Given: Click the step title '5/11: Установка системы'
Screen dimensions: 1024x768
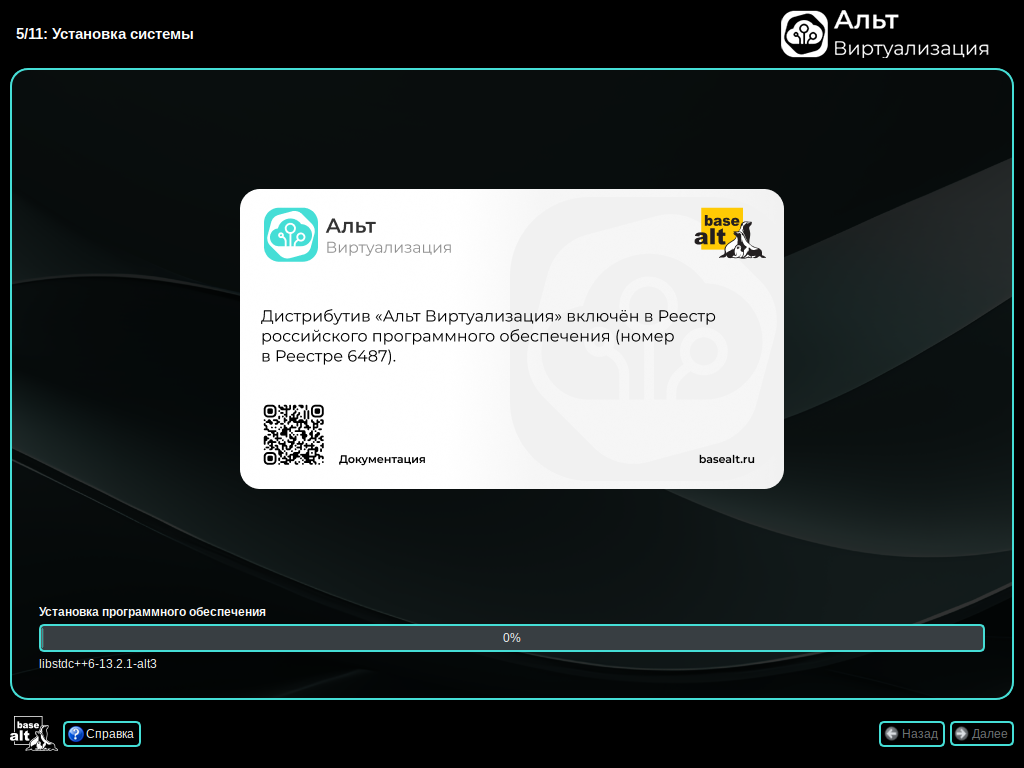Looking at the screenshot, I should [x=105, y=34].
